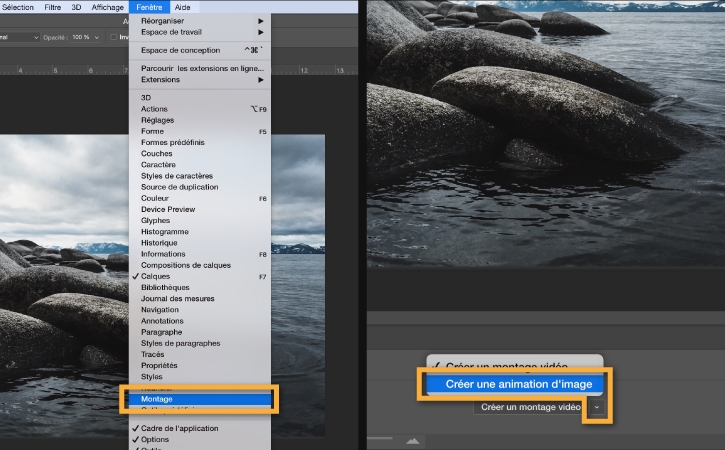Choose Device Preview in Fenêtre menu
This screenshot has height=450, width=725.
[200, 209]
